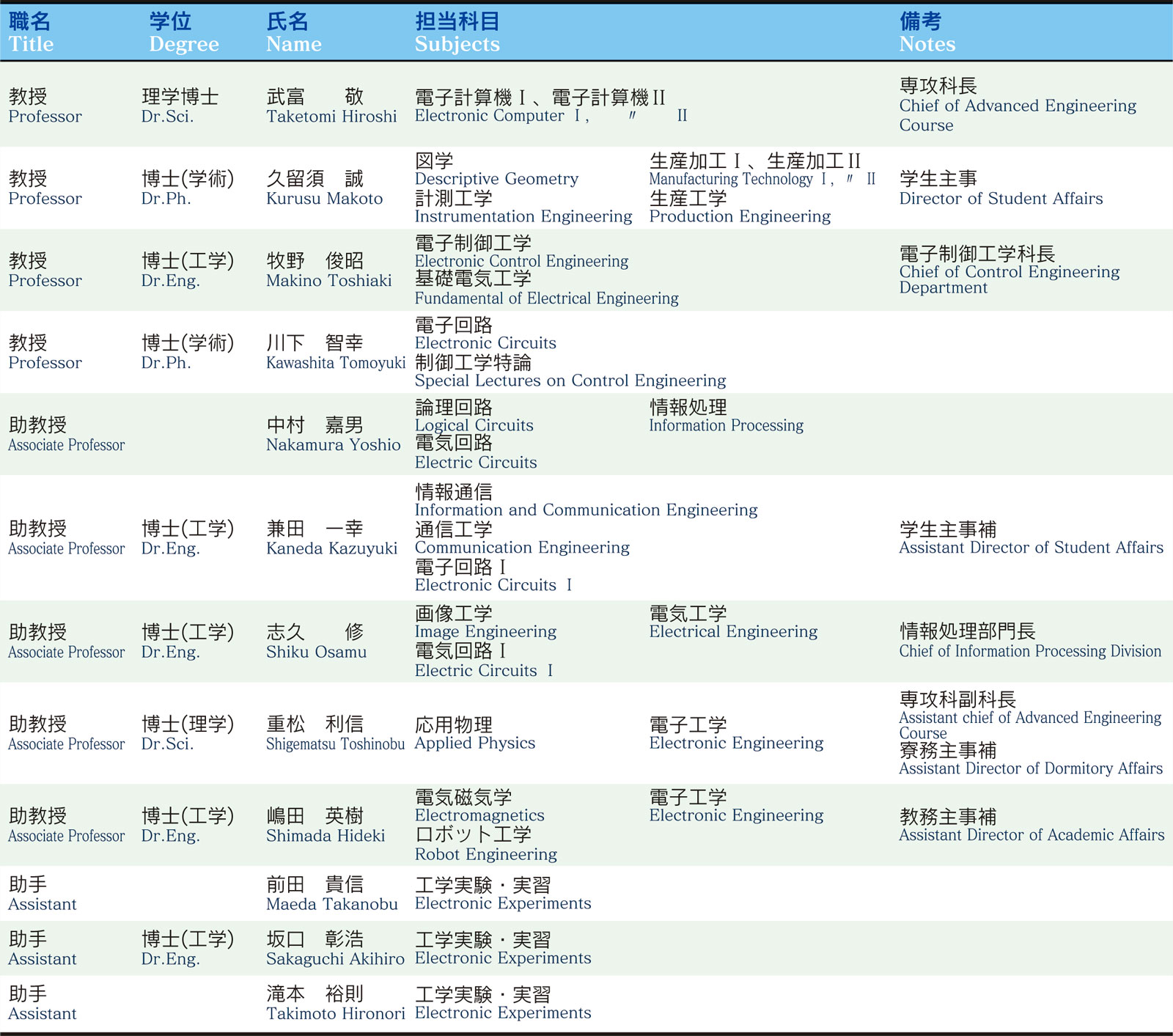This screenshot has height=1036, width=1173.
Task: Click Electronic Experiments in Takimoto's row
Action: point(503,1013)
